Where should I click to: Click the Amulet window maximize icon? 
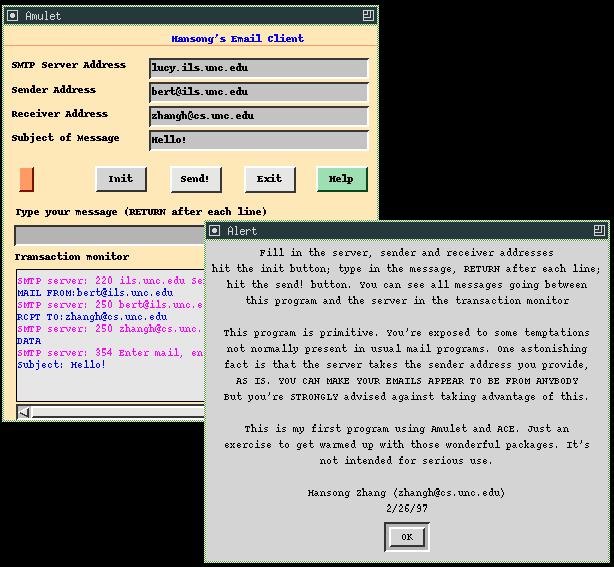click(369, 16)
